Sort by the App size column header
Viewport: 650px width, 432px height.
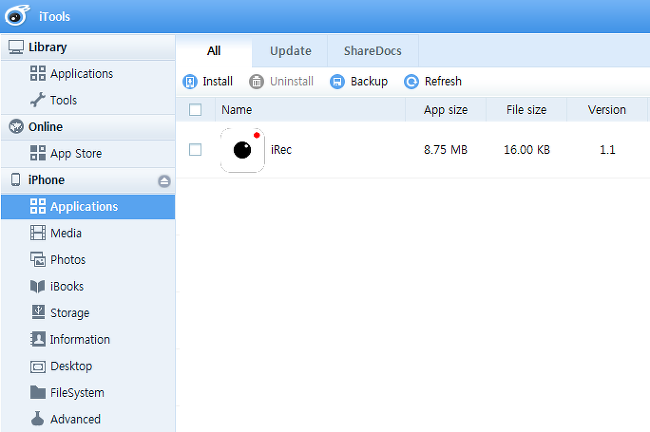[446, 110]
